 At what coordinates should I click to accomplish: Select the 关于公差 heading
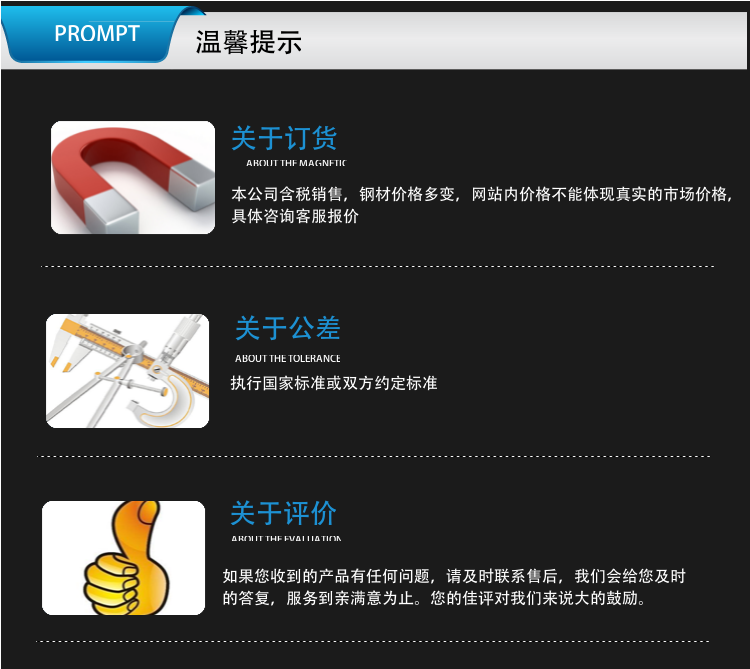(x=287, y=328)
